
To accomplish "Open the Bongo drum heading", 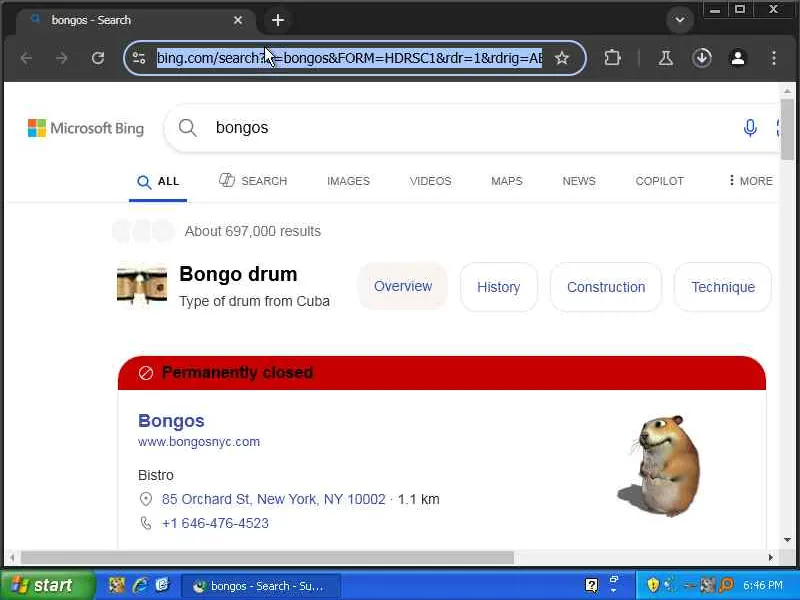I will tap(238, 274).
